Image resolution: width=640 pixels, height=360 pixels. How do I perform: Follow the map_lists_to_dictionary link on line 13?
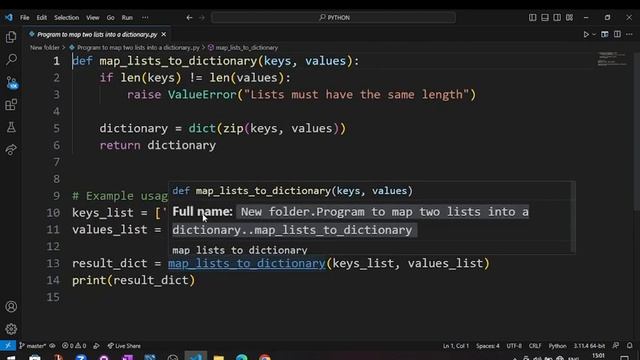pyautogui.click(x=247, y=263)
